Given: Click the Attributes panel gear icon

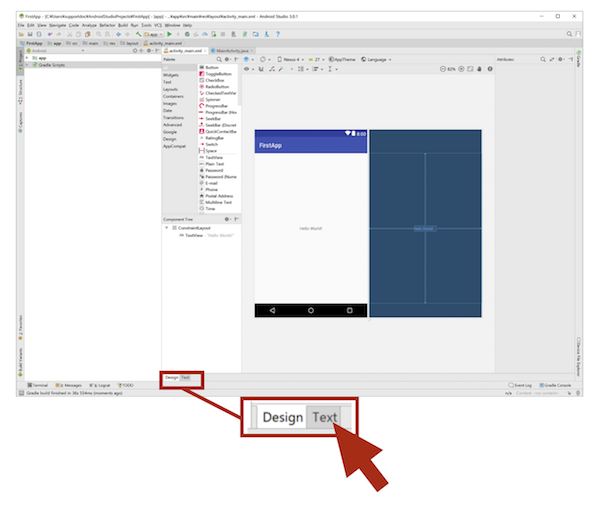Looking at the screenshot, I should (x=561, y=59).
